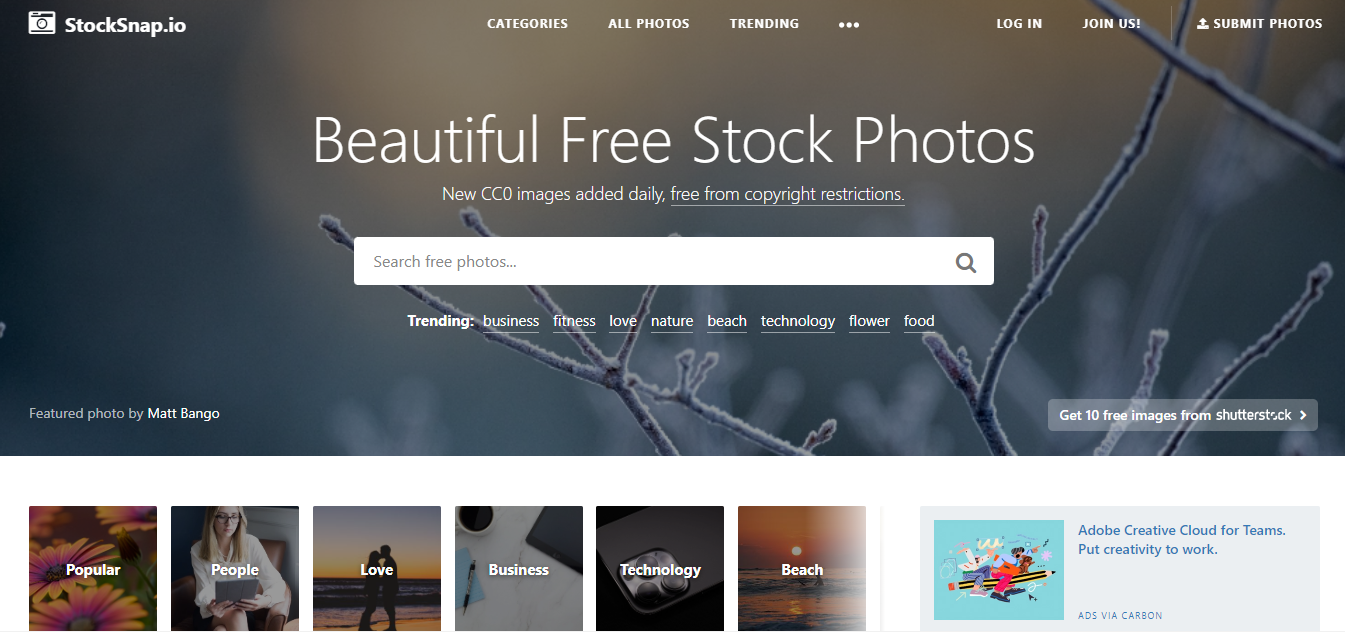Go to All Photos
This screenshot has width=1345, height=632.
[649, 23]
